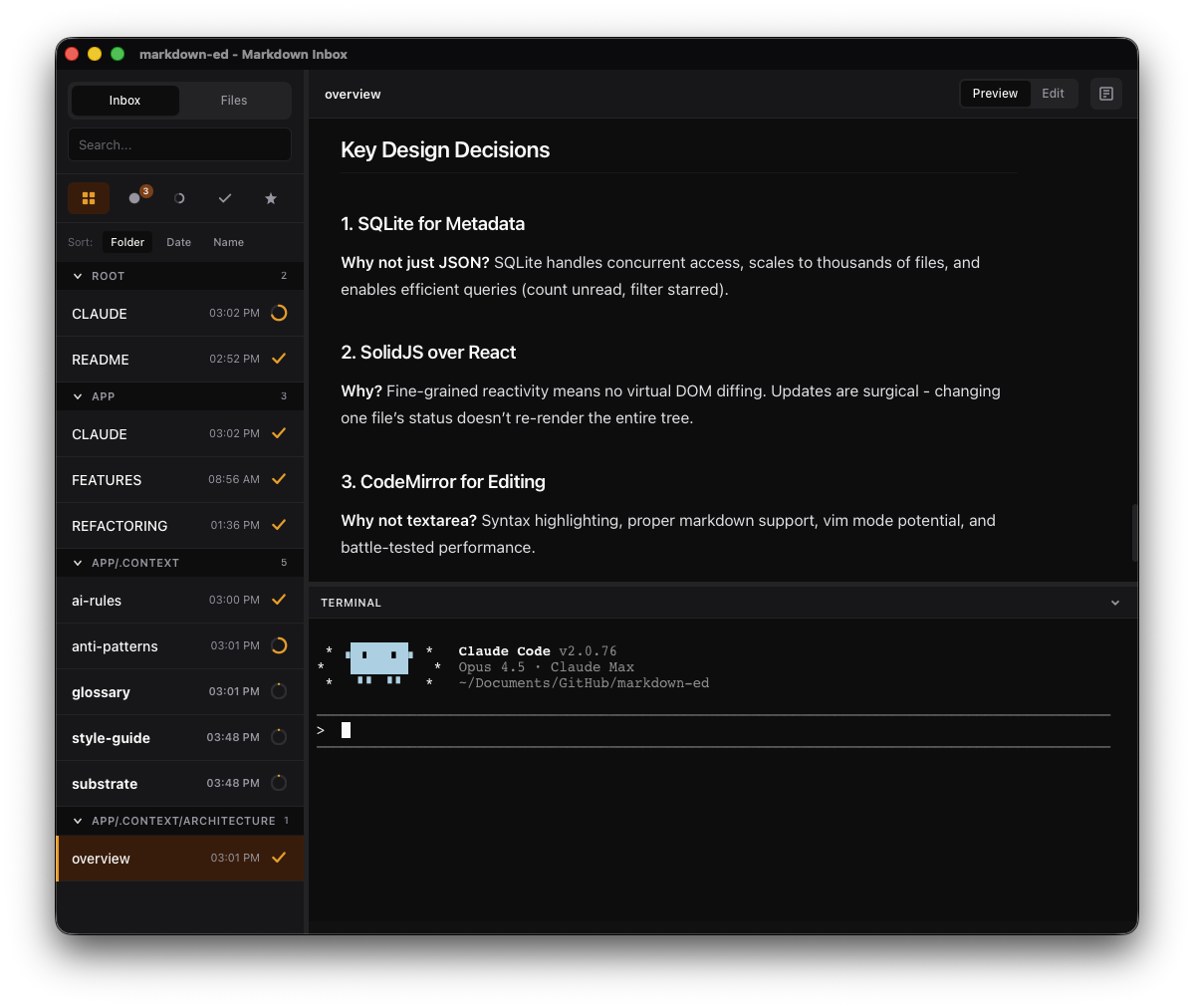The image size is (1194, 1008).
Task: Click the Search input field
Action: coord(179,144)
